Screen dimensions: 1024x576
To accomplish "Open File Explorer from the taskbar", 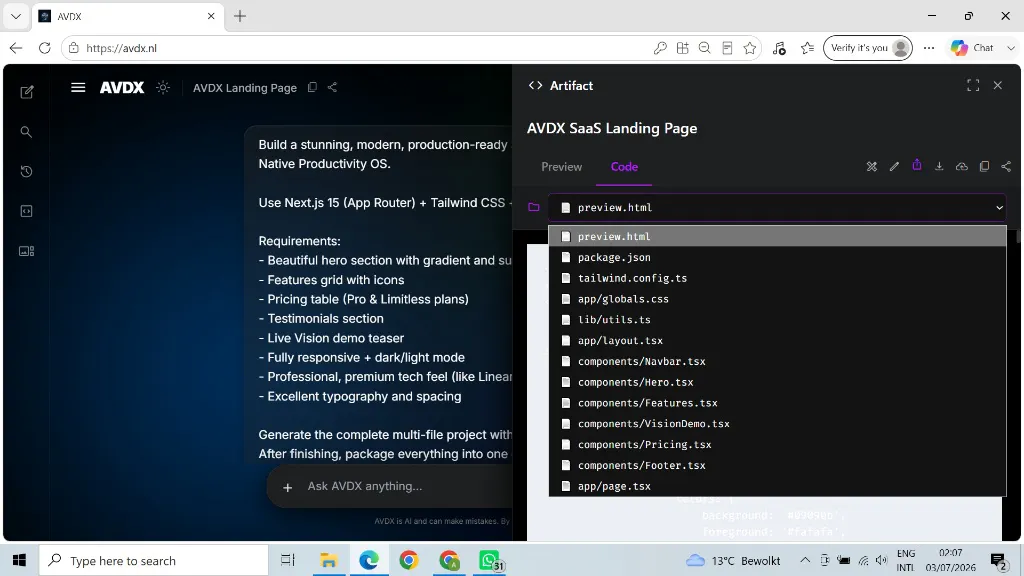I will point(328,560).
